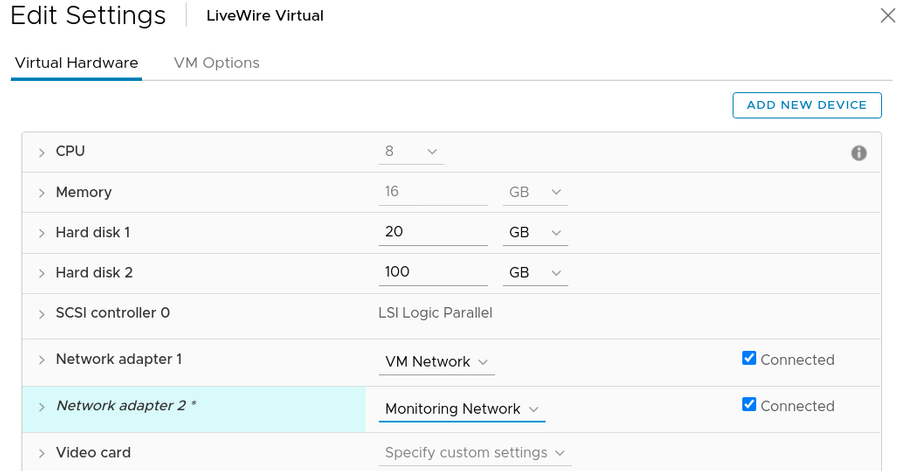Open the CPU count dropdown
Viewport: 906px width, 471px height.
pos(411,151)
